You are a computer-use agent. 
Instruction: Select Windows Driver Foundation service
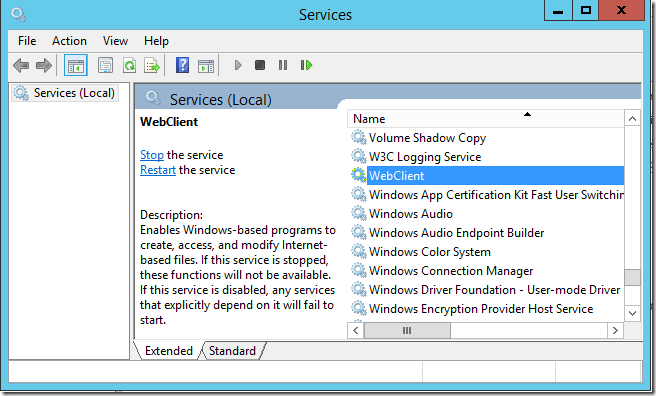coord(496,290)
